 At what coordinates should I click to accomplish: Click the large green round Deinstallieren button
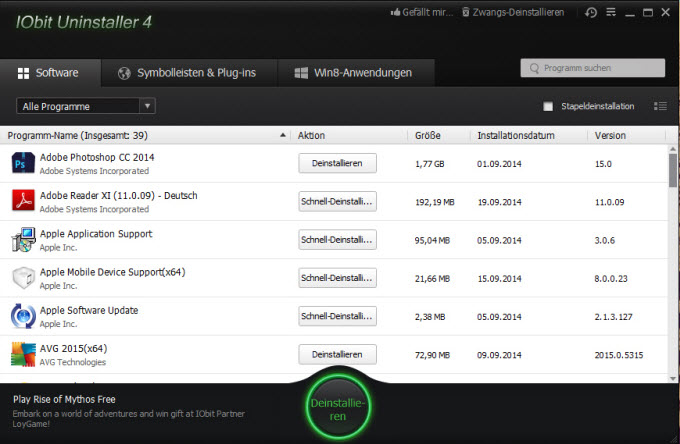click(338, 408)
